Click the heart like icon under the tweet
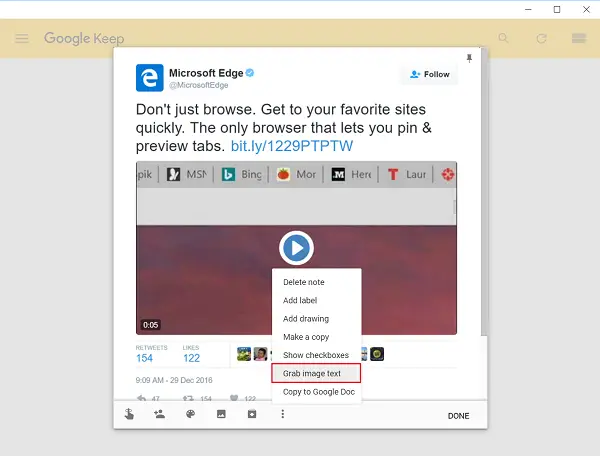This screenshot has width=600, height=456. (x=234, y=398)
